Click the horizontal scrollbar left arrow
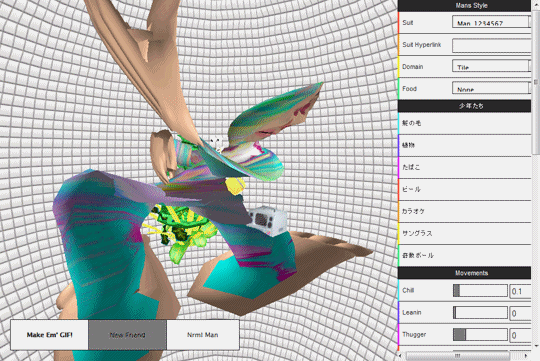This screenshot has height=361, width=540. coord(401,355)
